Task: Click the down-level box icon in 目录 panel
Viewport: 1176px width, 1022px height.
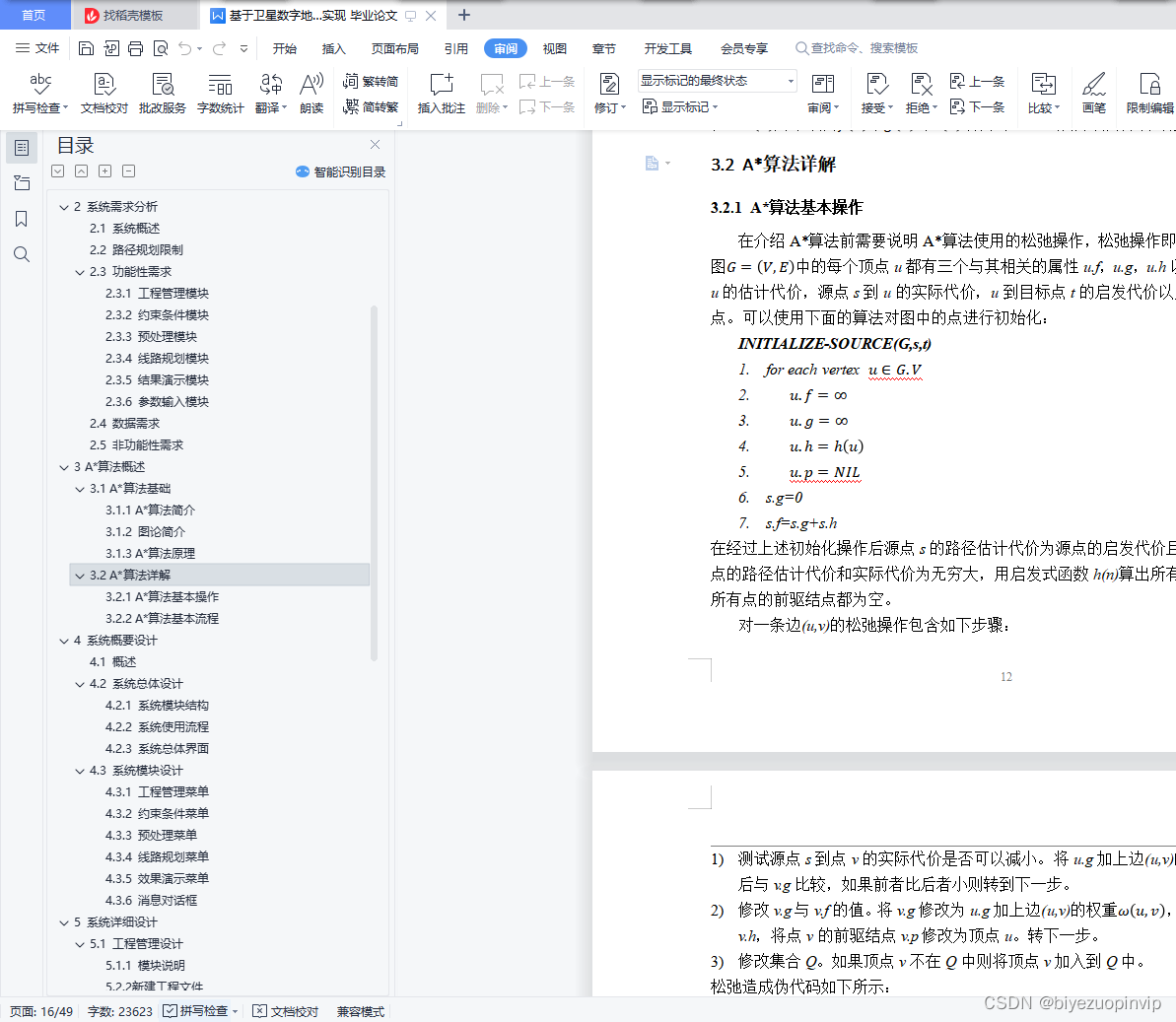Action: tap(58, 170)
